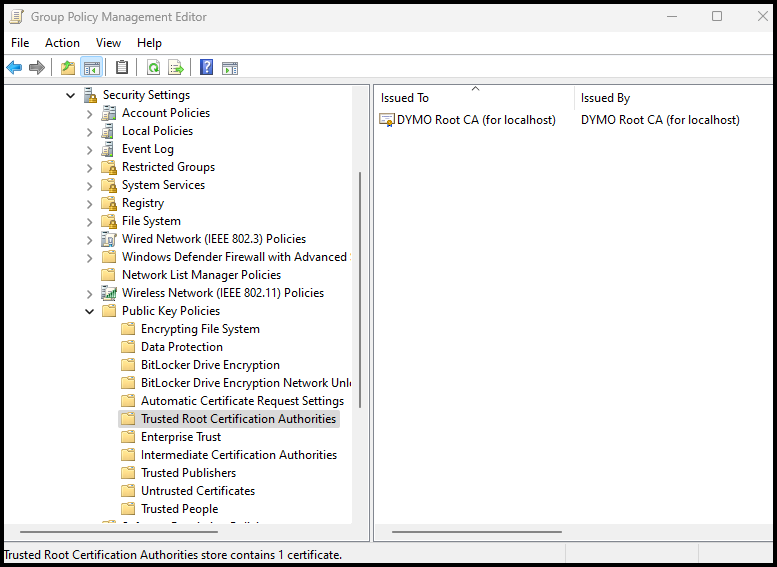Open Help via question mark icon
Image resolution: width=777 pixels, height=567 pixels.
pyautogui.click(x=206, y=67)
